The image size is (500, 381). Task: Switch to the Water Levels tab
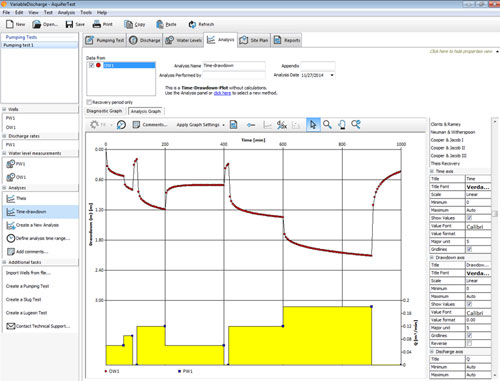click(184, 40)
